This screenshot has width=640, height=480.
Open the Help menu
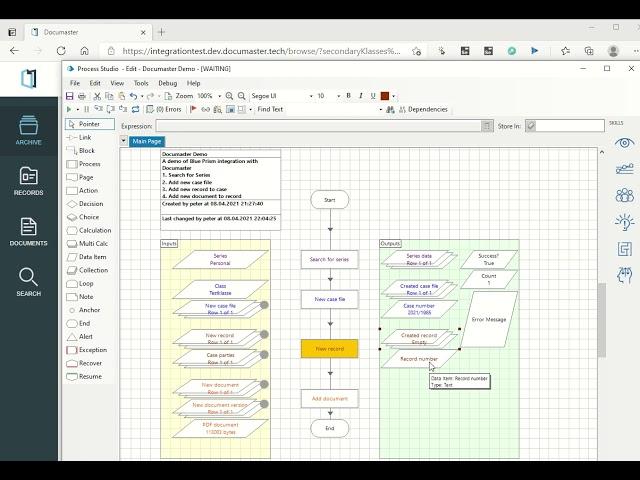(193, 83)
